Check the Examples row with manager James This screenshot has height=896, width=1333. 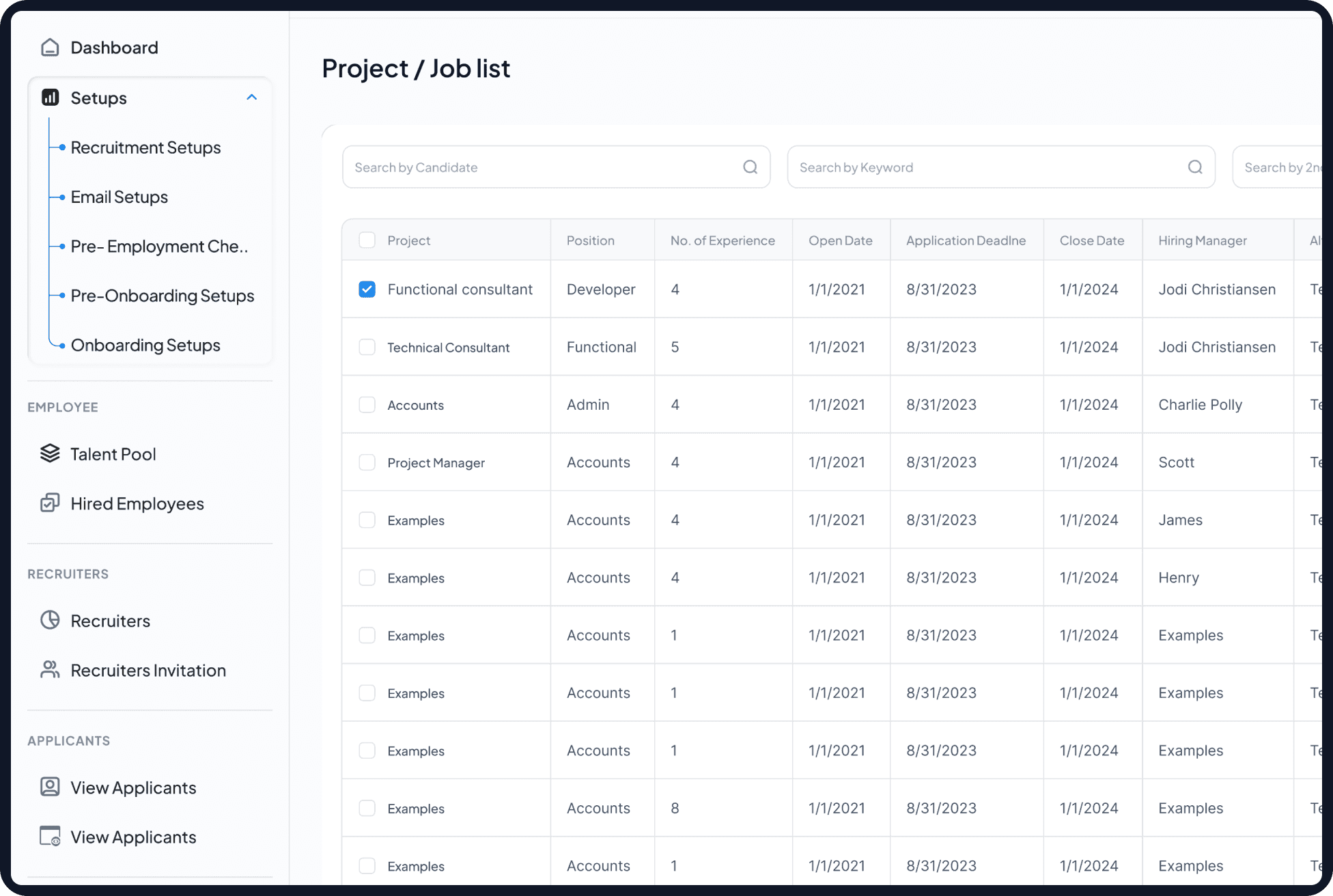(x=367, y=520)
